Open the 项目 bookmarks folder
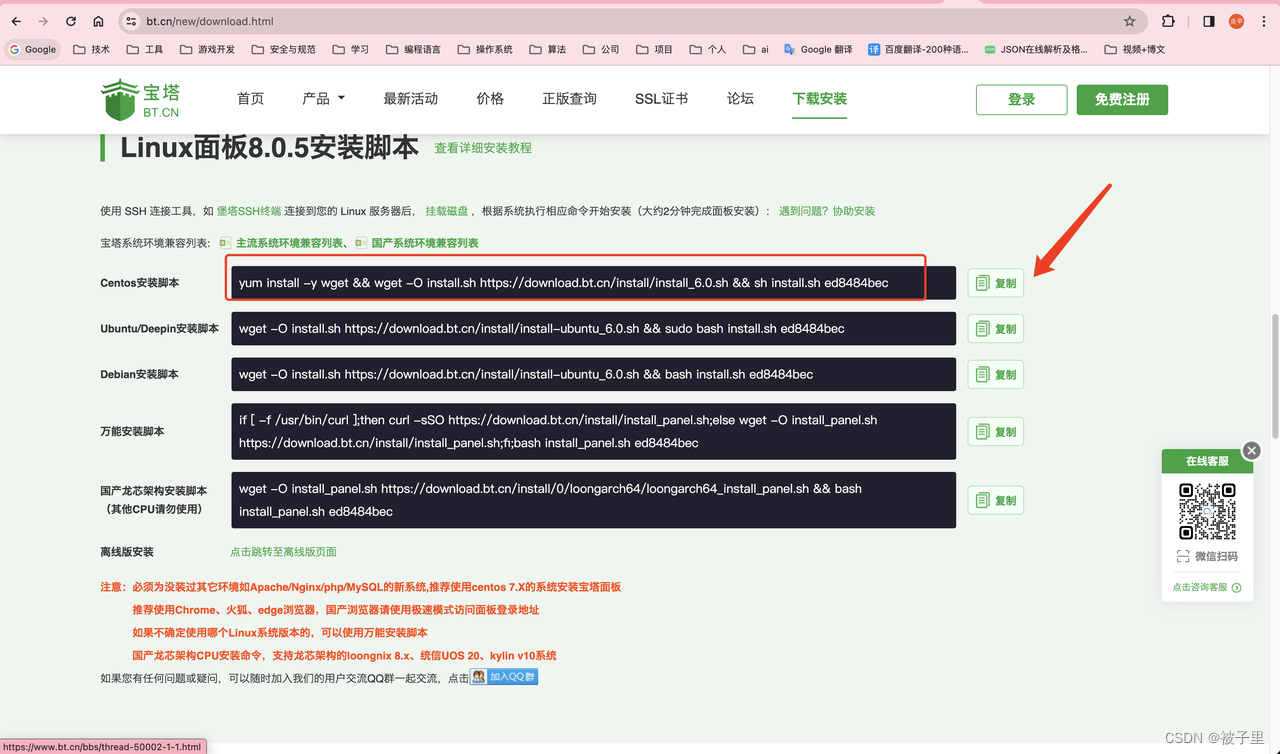The width and height of the screenshot is (1280, 754). click(654, 49)
